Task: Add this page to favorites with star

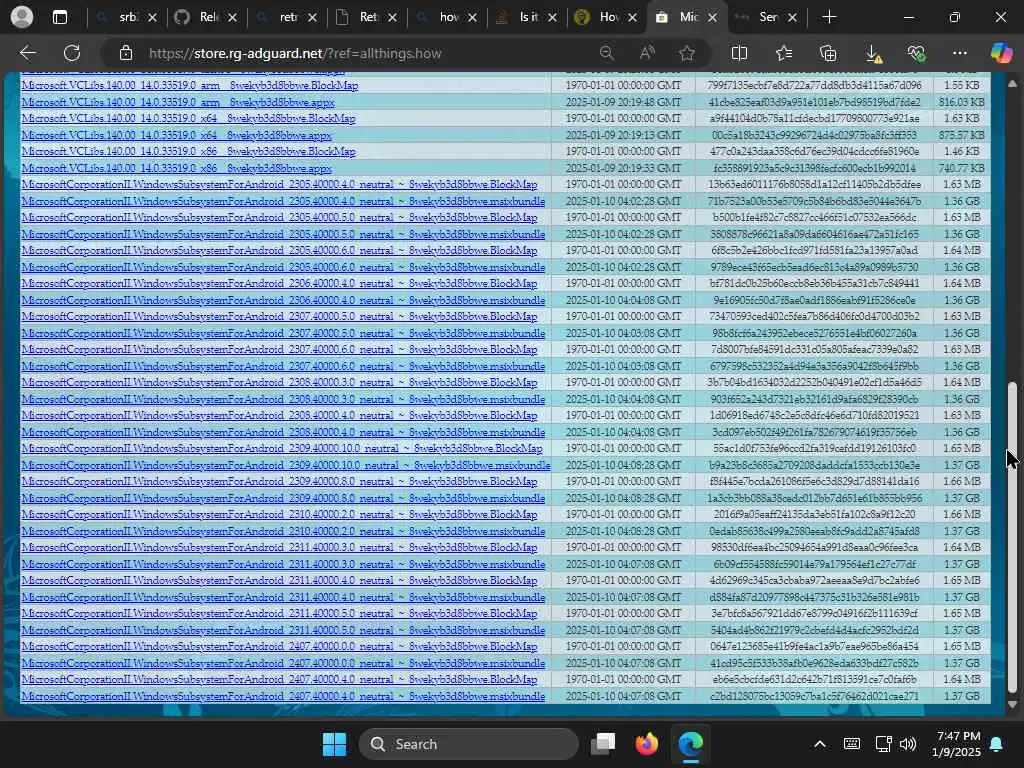Action: coord(686,54)
